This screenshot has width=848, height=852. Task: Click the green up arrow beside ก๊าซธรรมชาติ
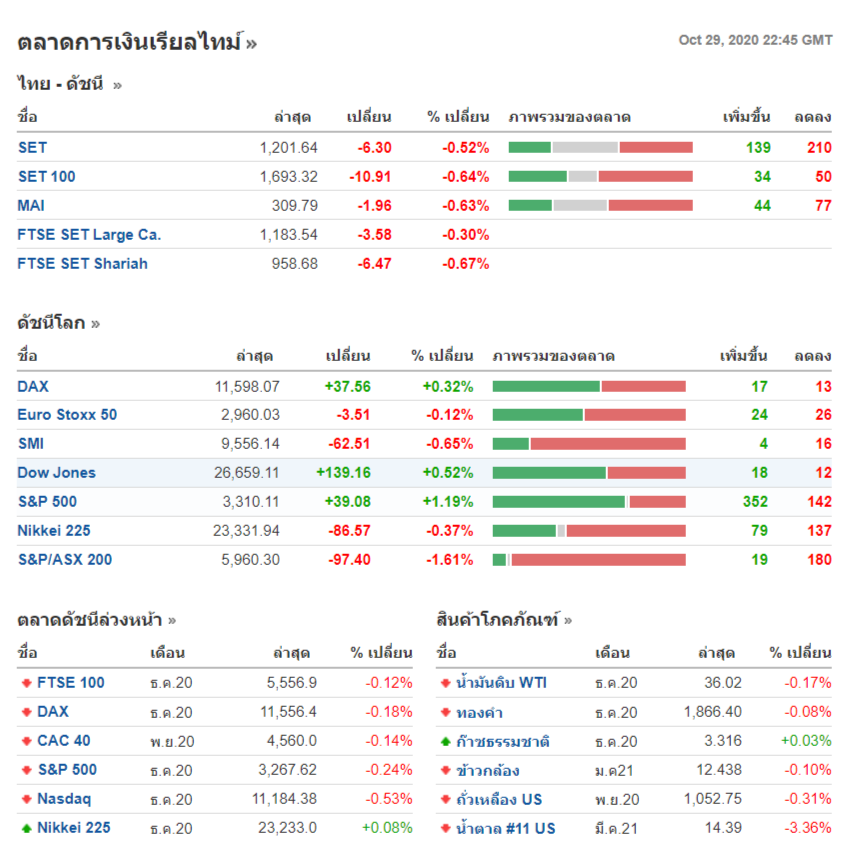445,742
